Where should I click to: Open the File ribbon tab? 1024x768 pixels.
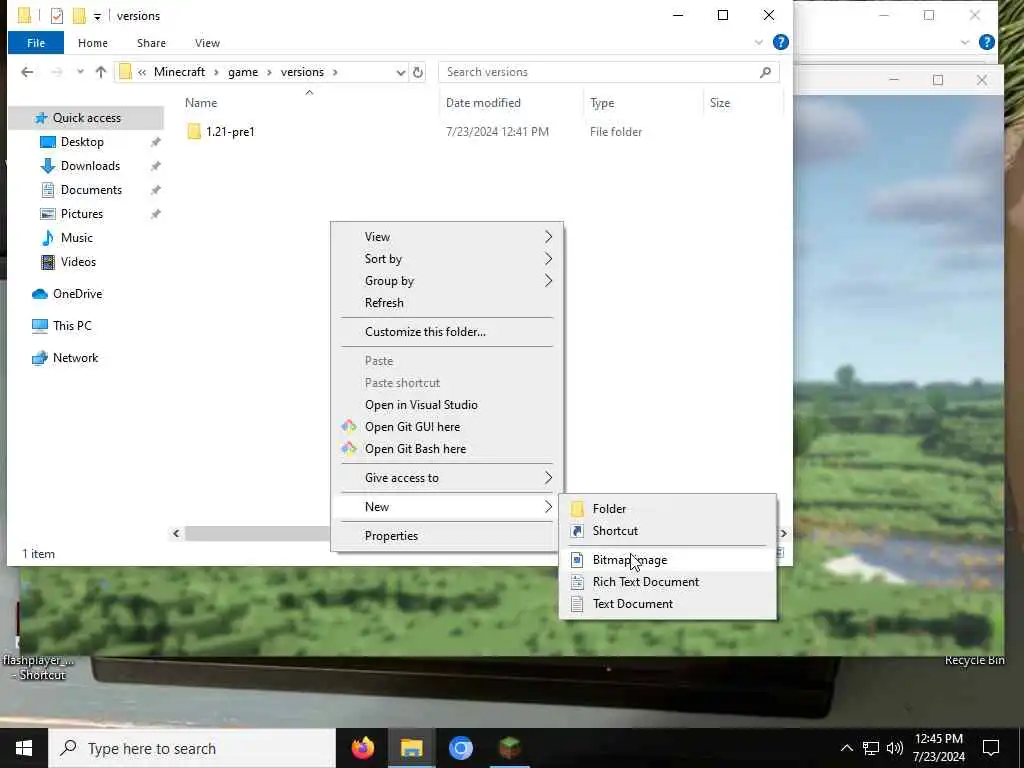36,43
